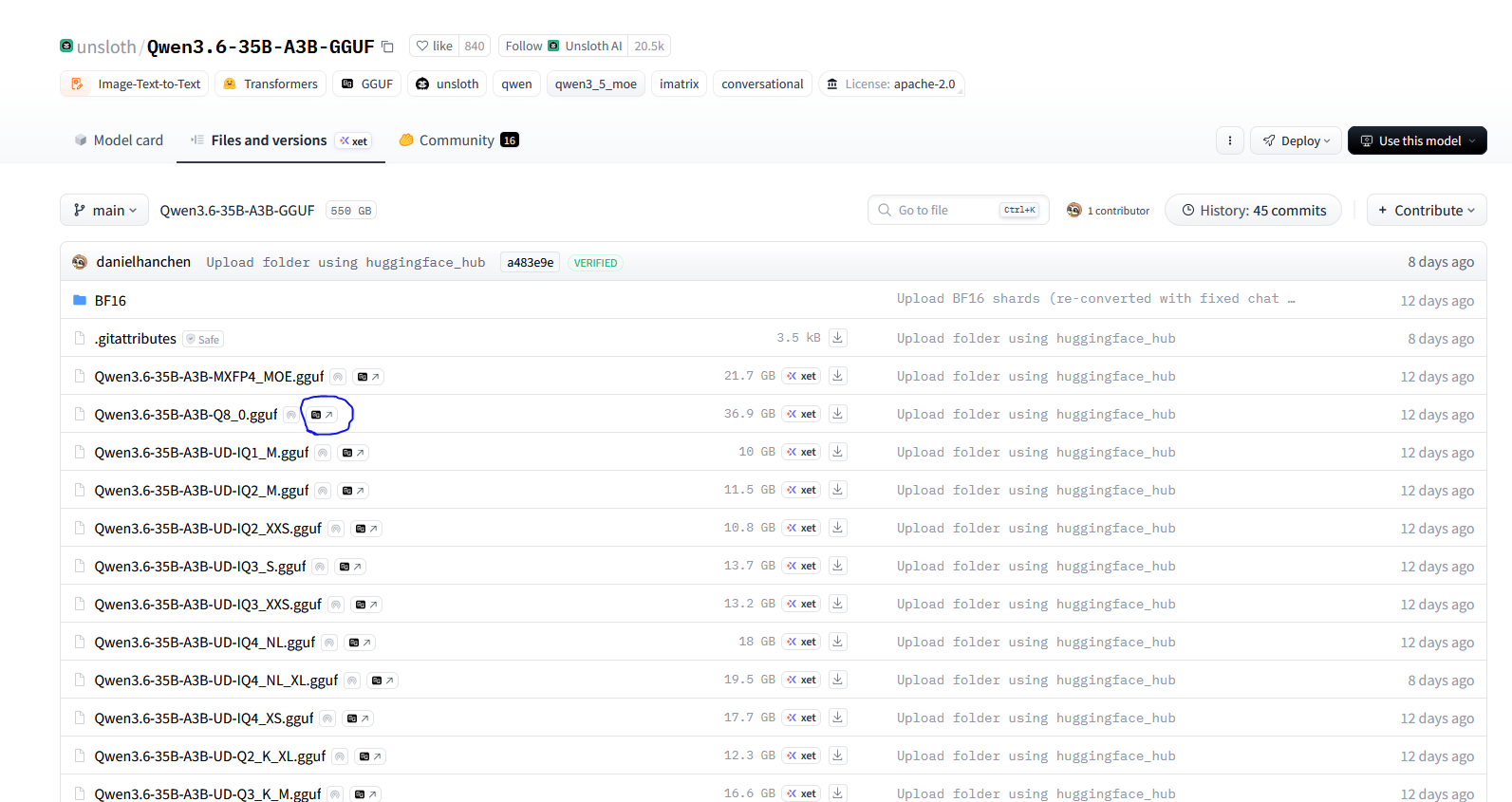The image size is (1512, 802).
Task: Download the UD-IQ3_XXS.gguf file
Action: (838, 604)
